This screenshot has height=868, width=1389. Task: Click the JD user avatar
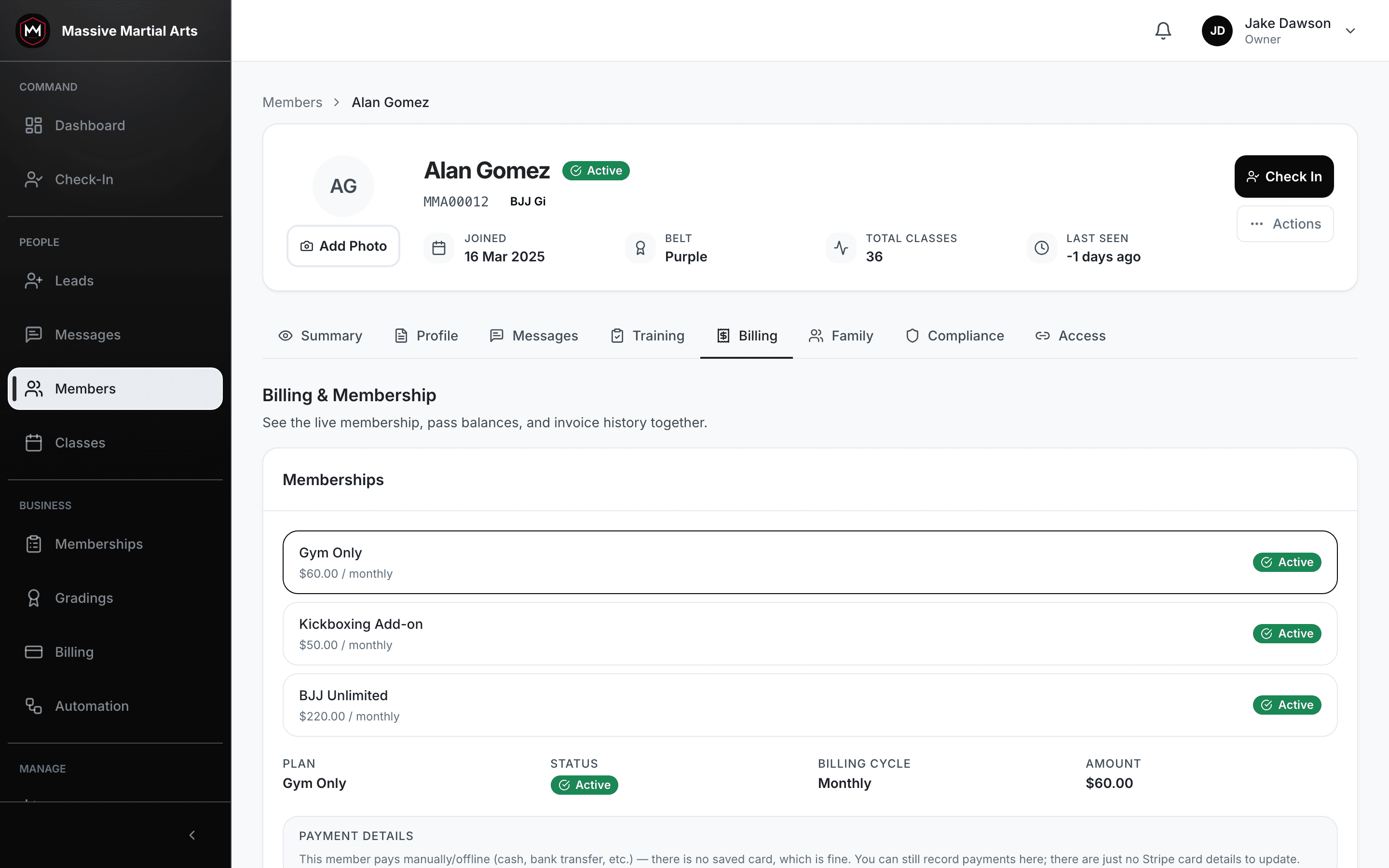(x=1217, y=30)
